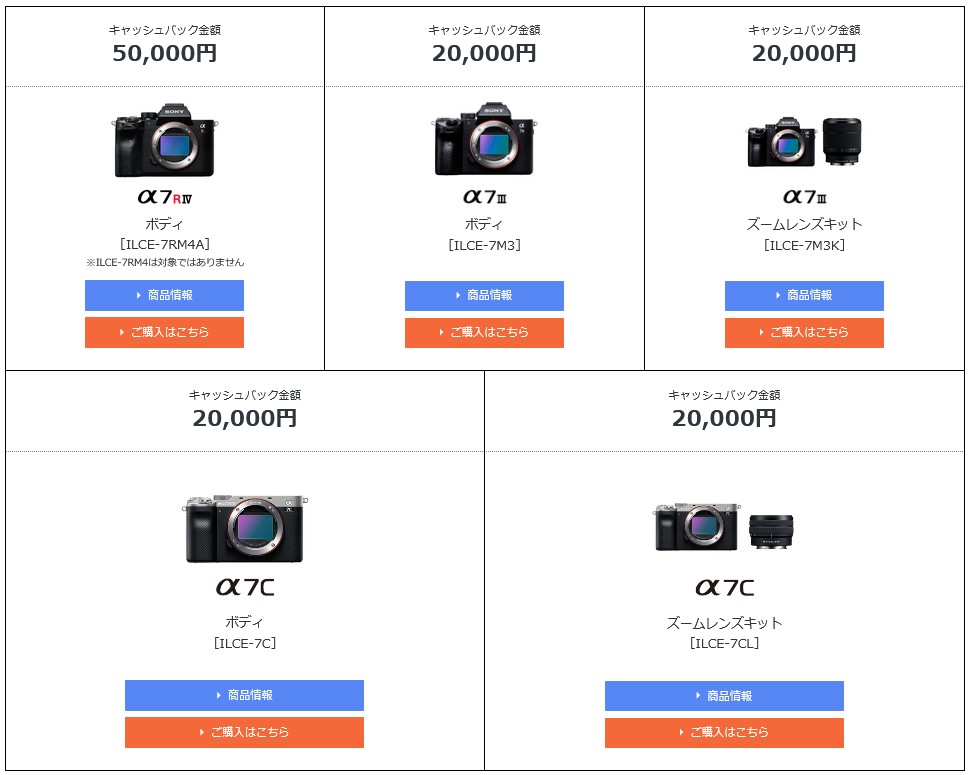Click ご購入はこちら for ILCE-7CL kit
972x775 pixels.
click(x=724, y=733)
